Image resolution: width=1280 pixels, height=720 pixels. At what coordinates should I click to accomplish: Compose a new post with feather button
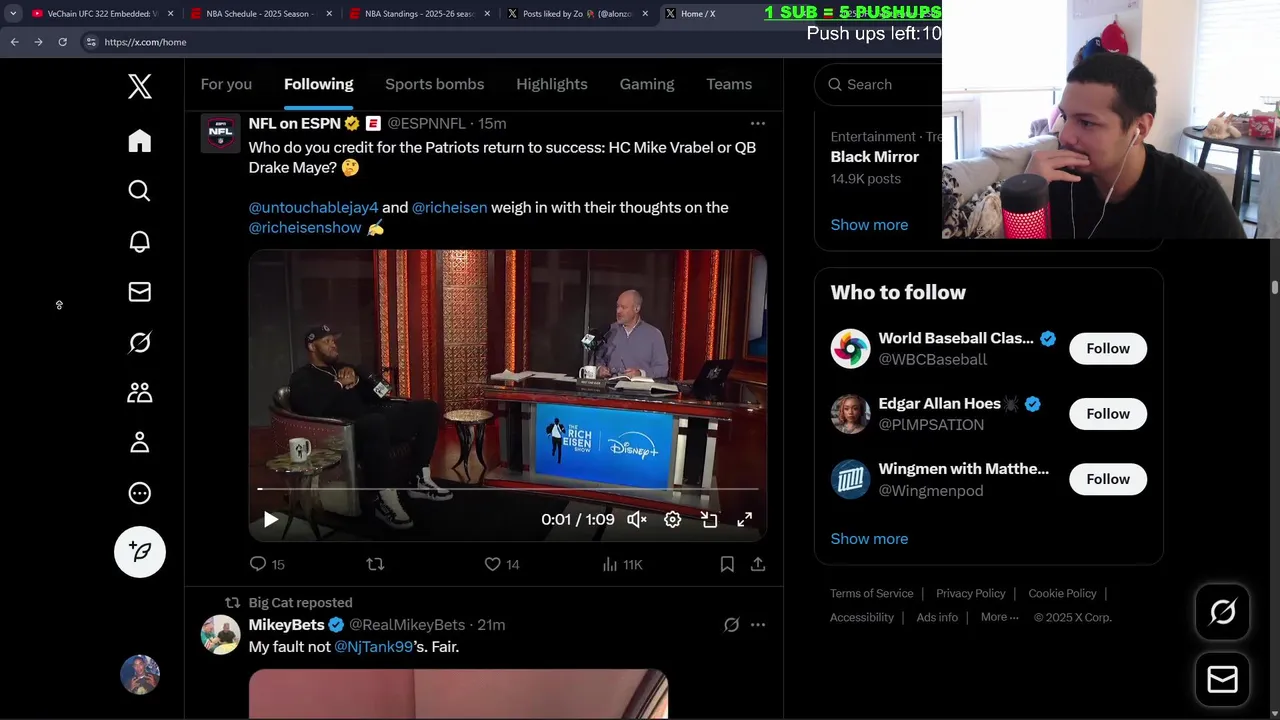pyautogui.click(x=140, y=552)
